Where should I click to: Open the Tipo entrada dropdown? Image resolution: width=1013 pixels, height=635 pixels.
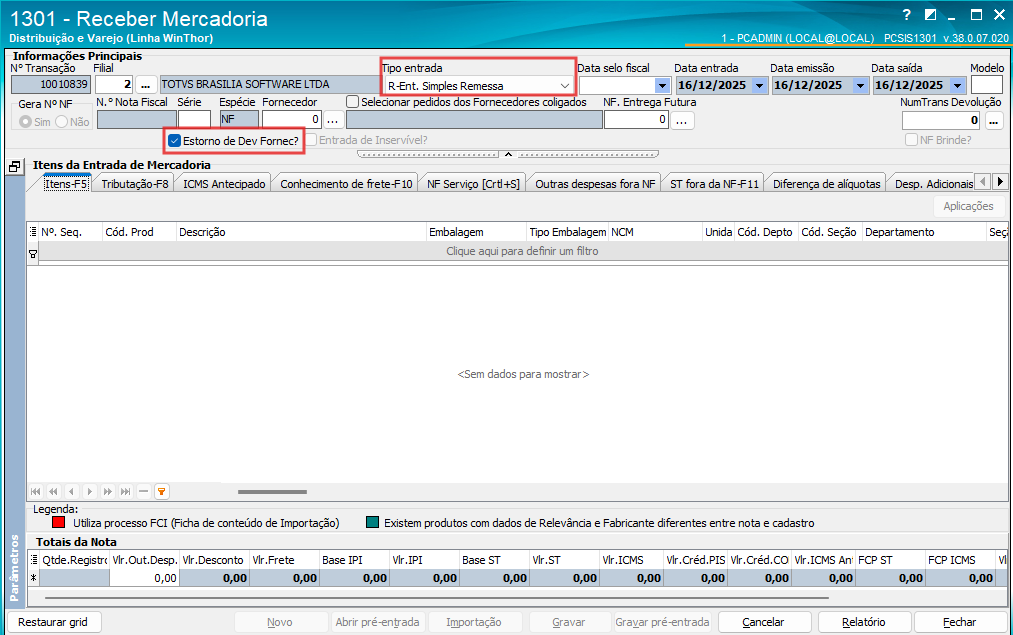(565, 85)
